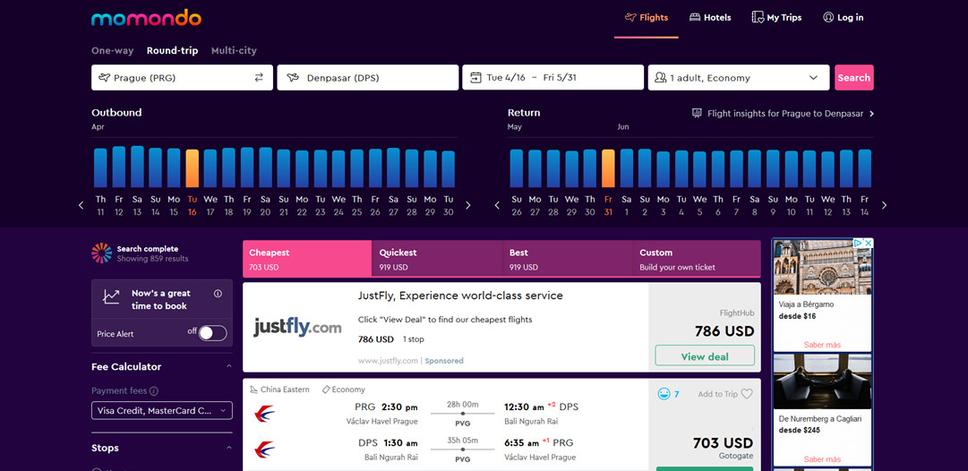Viewport: 968px width, 471px height.
Task: Select the One-way trip type
Action: pos(112,51)
